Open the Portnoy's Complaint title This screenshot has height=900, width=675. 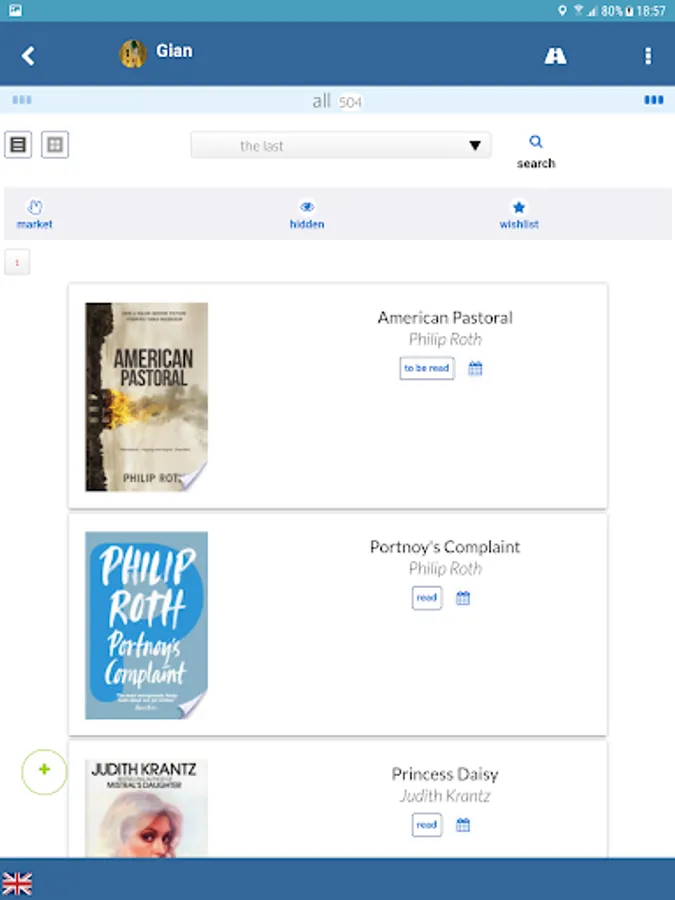point(445,546)
